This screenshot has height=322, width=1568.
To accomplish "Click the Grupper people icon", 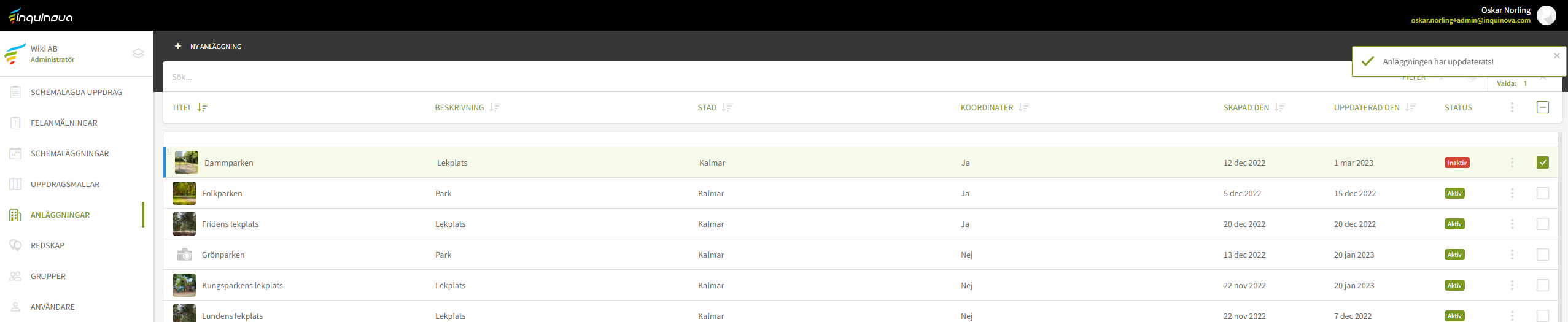I will point(15,276).
